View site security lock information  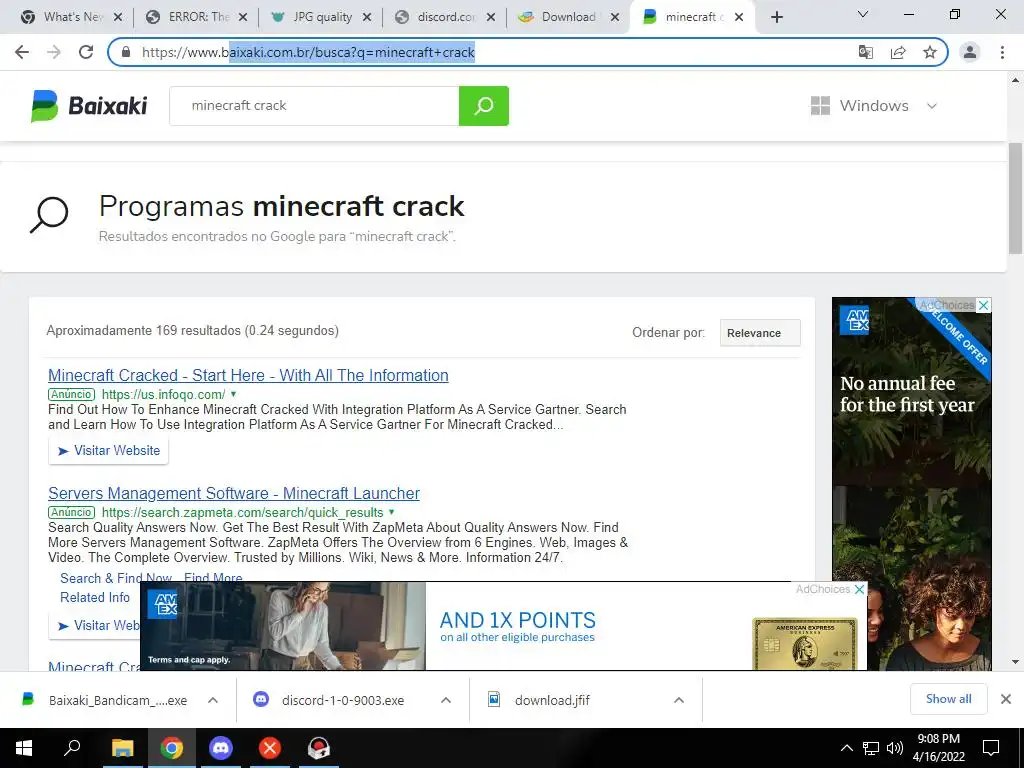[126, 52]
